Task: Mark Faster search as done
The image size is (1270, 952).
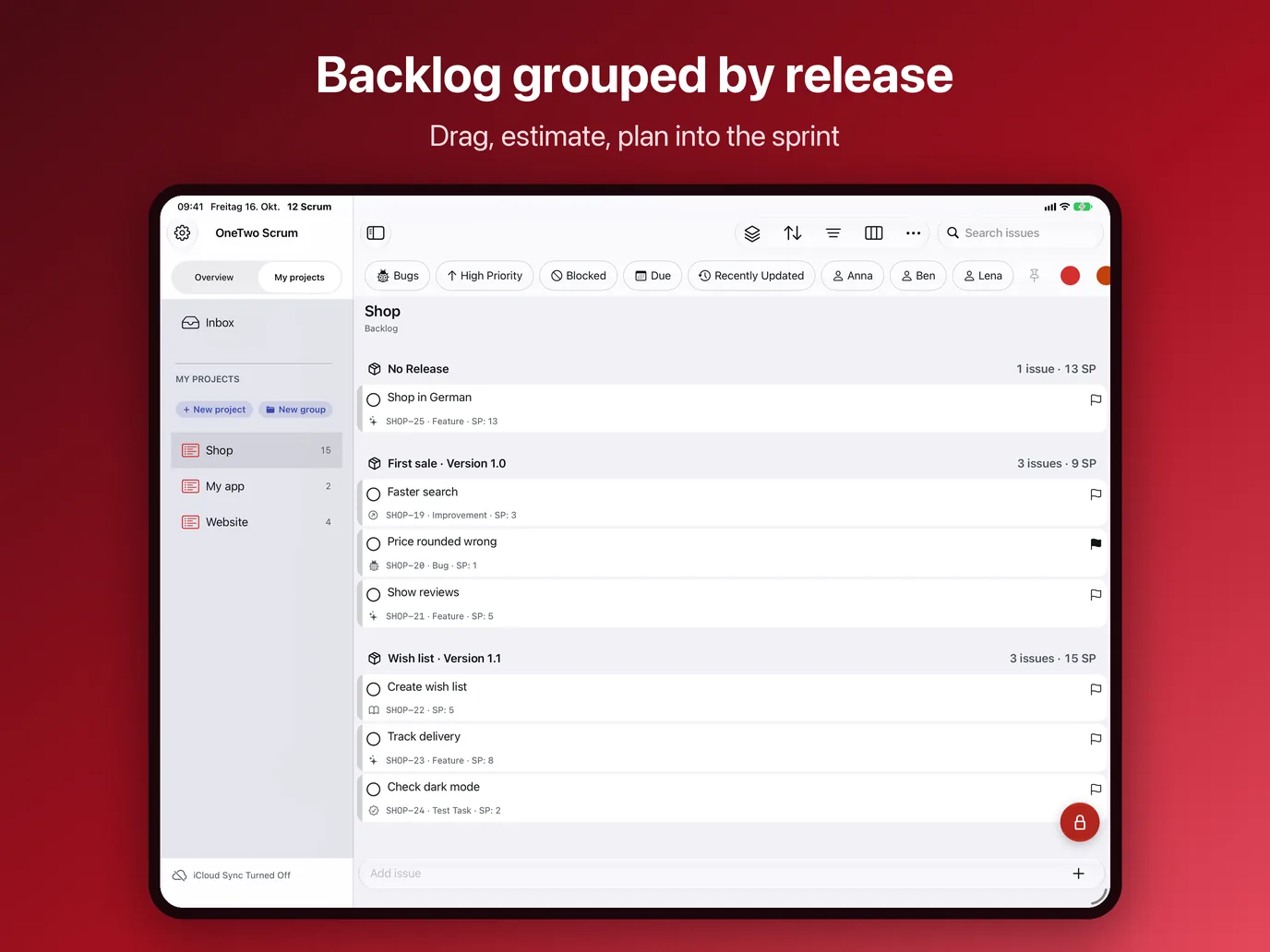Action: 374,494
